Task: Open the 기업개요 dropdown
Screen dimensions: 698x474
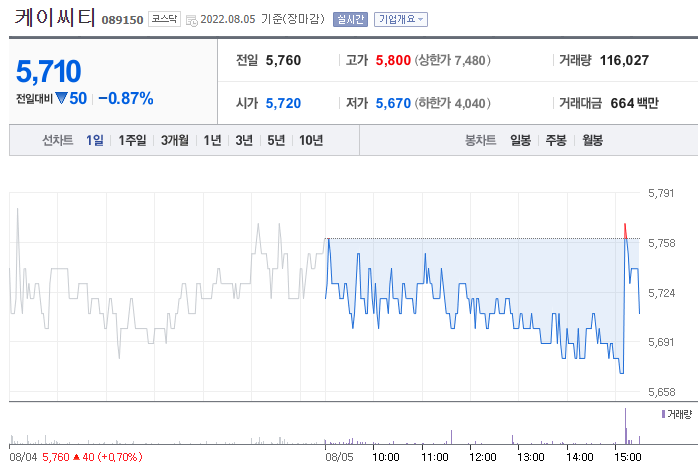Action: [x=401, y=19]
